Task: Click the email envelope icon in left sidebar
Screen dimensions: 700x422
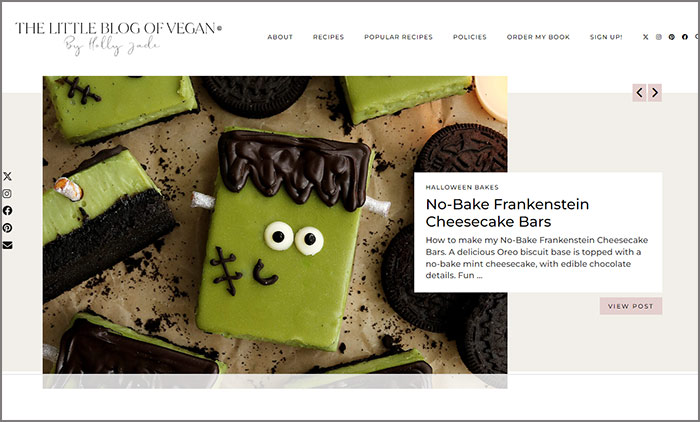Action: pyautogui.click(x=7, y=245)
